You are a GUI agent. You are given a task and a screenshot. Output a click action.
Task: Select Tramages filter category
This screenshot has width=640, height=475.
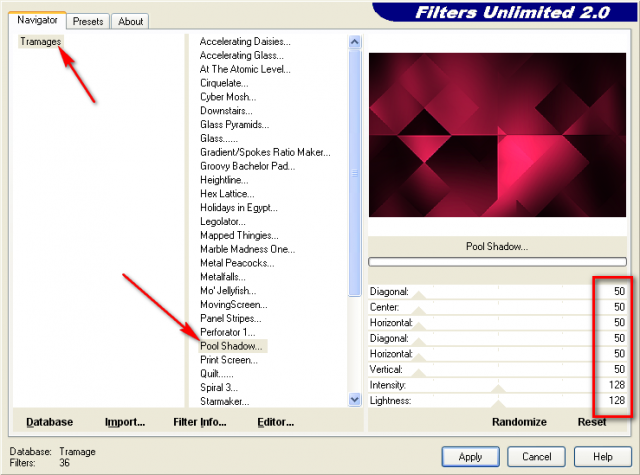41,41
